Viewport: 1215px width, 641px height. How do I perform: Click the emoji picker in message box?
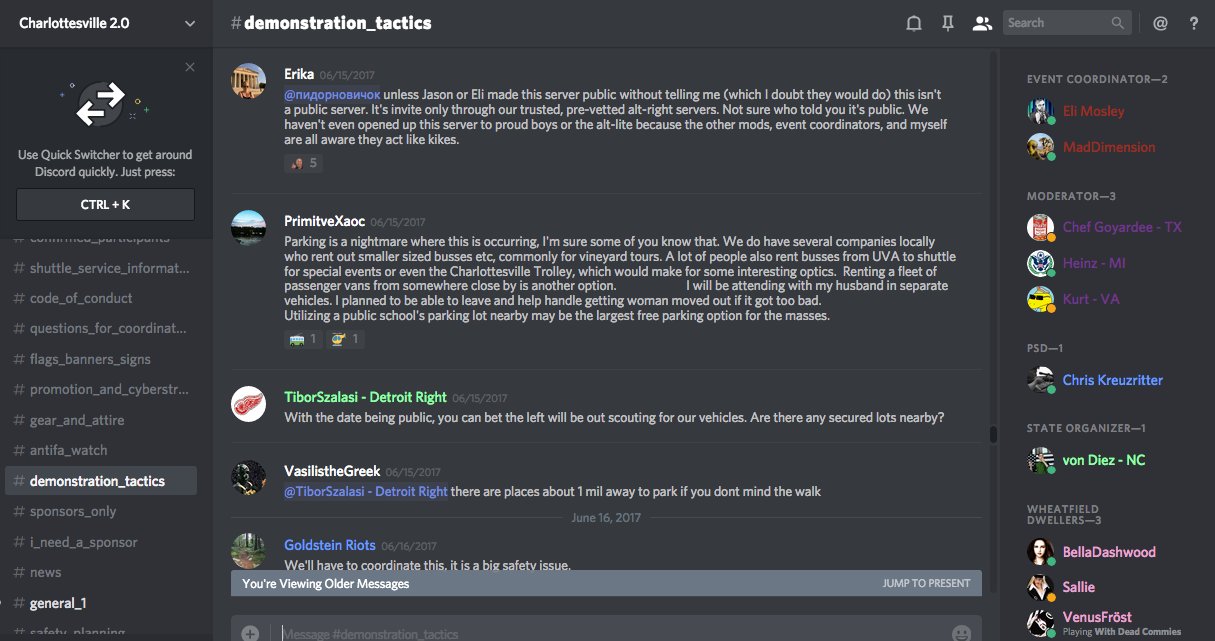point(961,633)
